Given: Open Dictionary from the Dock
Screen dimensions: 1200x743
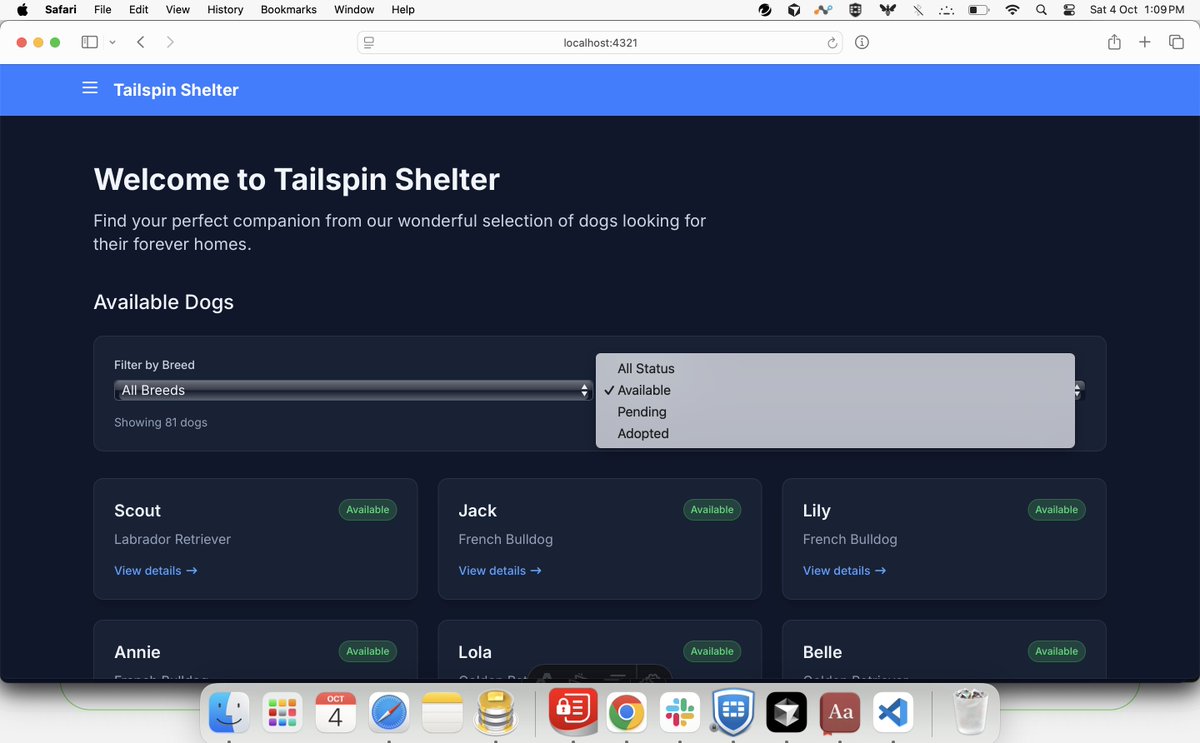Looking at the screenshot, I should pos(841,713).
